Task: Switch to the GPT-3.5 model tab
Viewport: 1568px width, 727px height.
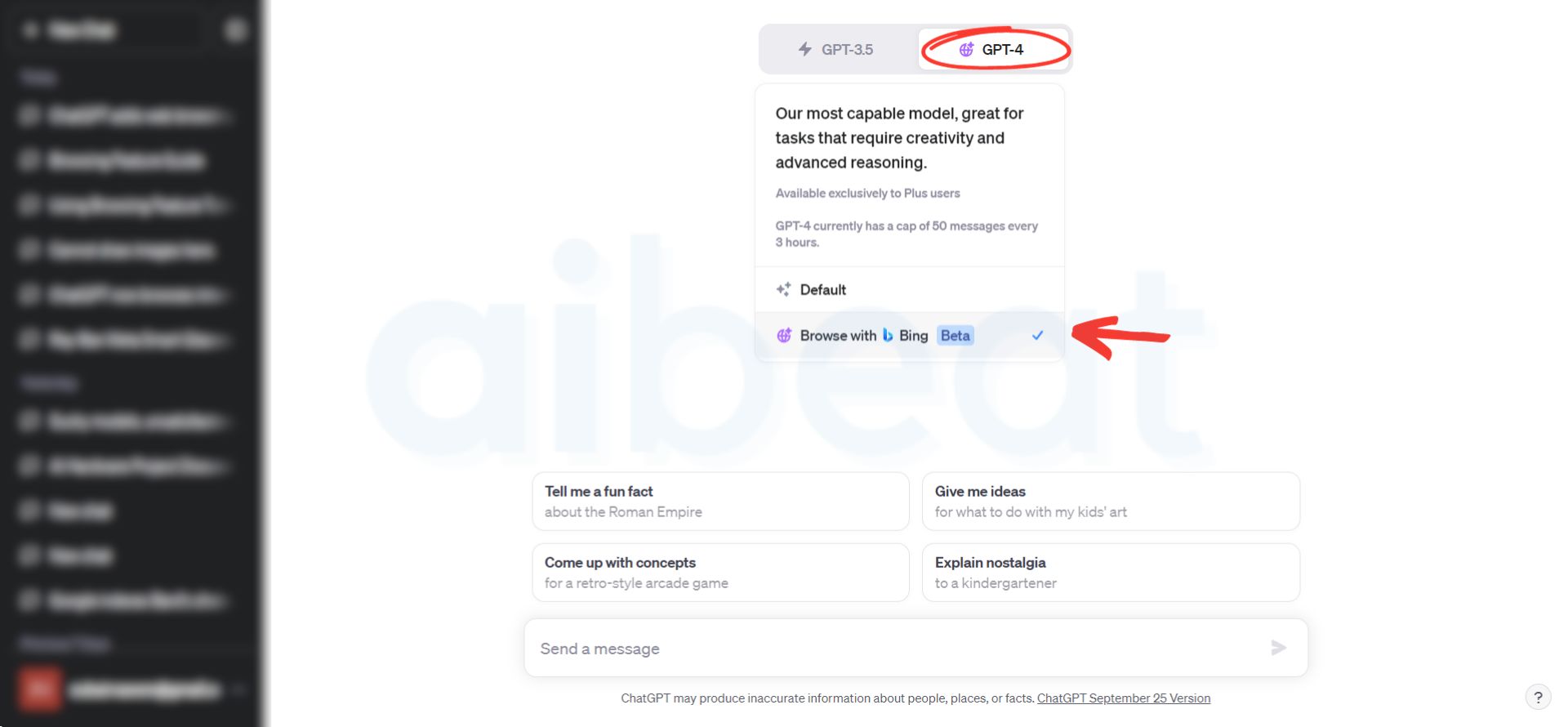Action: (x=836, y=49)
